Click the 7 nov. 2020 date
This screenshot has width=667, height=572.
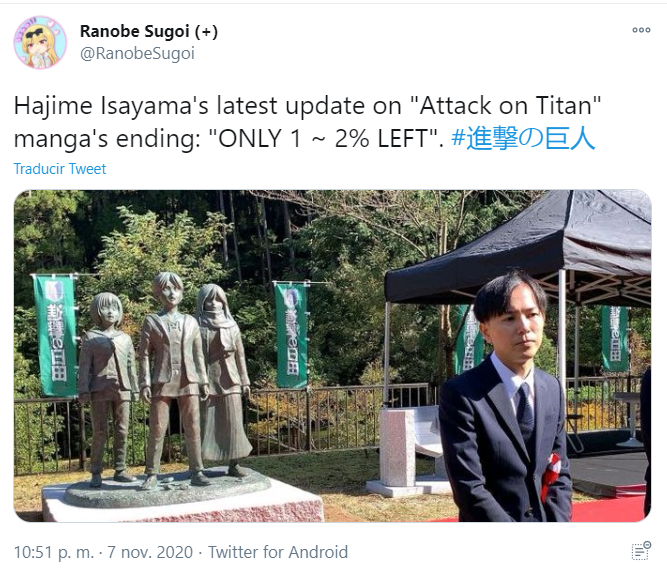150,552
